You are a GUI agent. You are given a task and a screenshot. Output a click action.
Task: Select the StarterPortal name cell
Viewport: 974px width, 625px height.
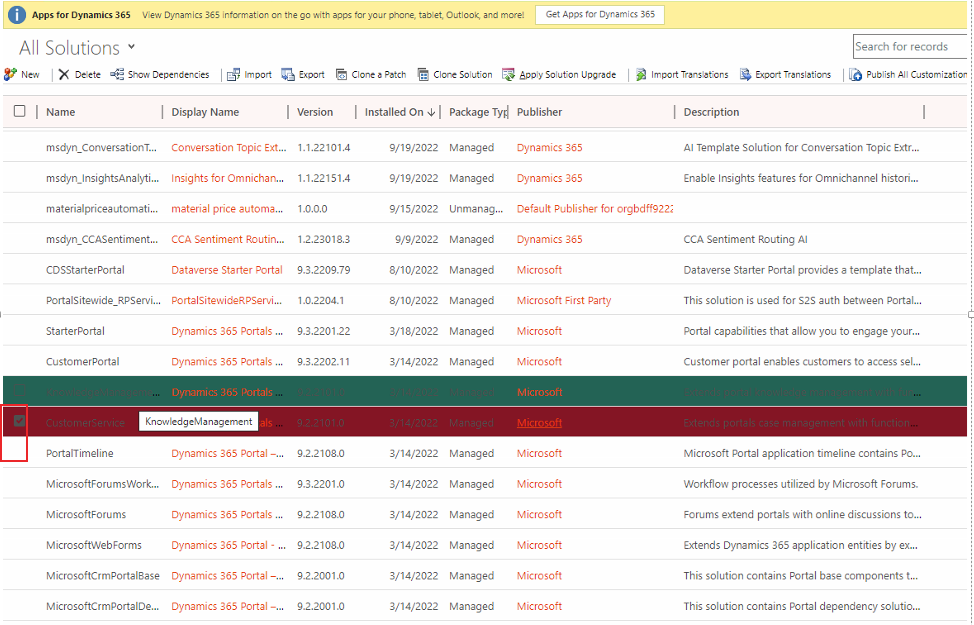click(x=75, y=331)
